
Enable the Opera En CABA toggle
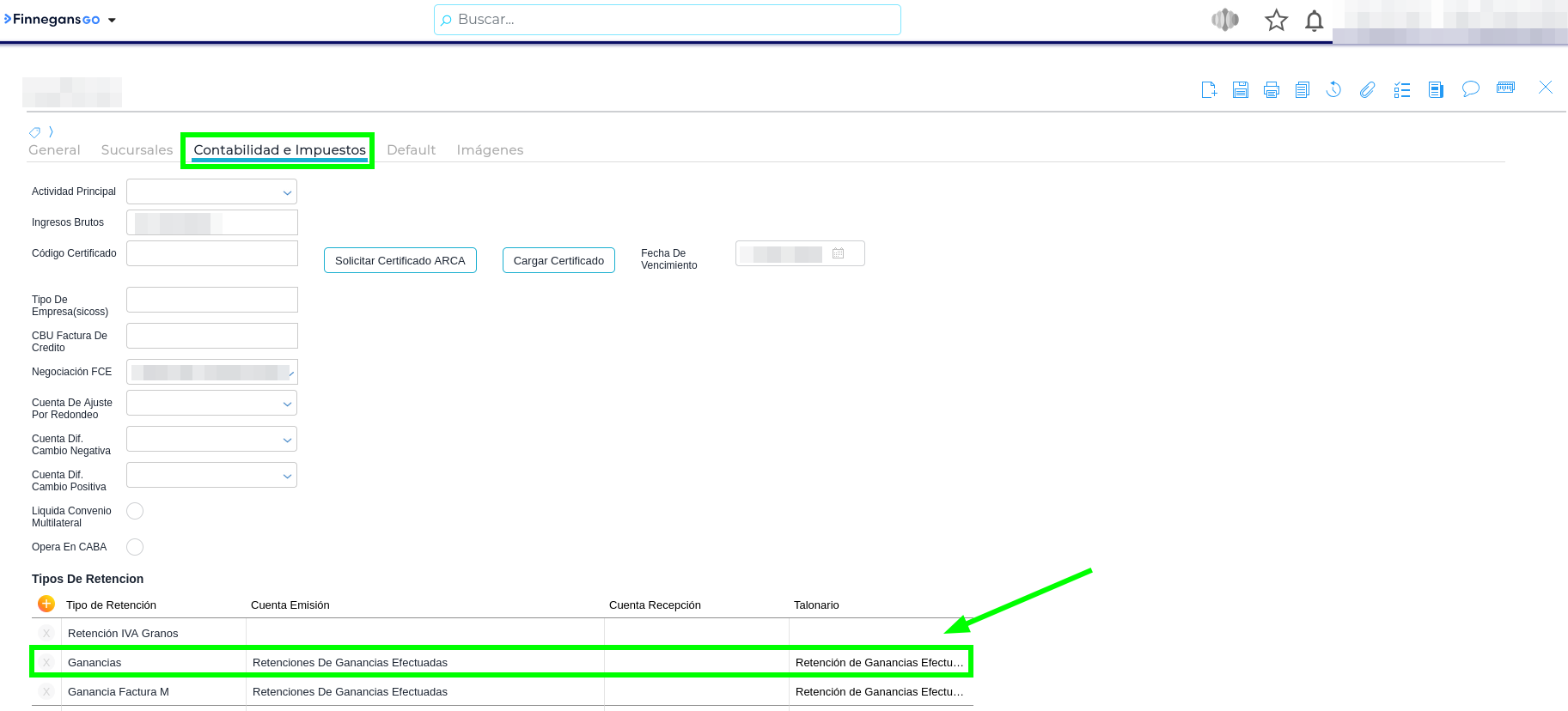135,547
